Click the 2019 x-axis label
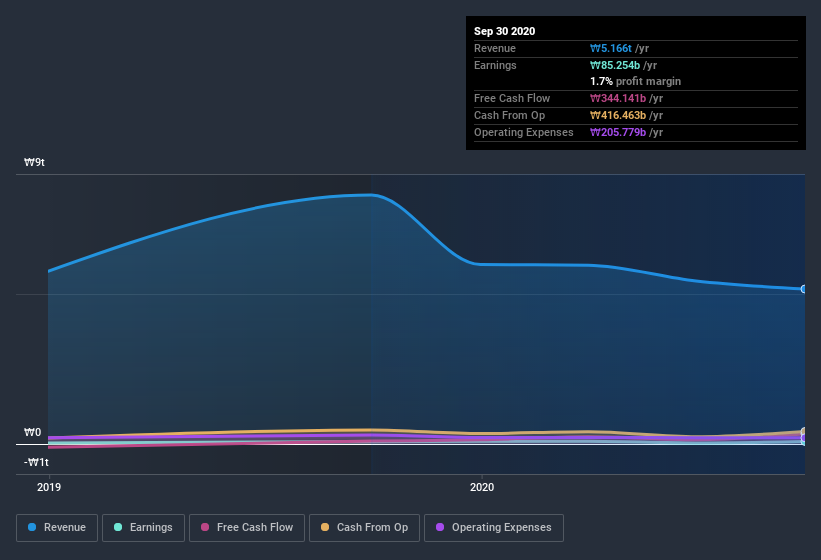Image resolution: width=821 pixels, height=560 pixels. [49, 487]
